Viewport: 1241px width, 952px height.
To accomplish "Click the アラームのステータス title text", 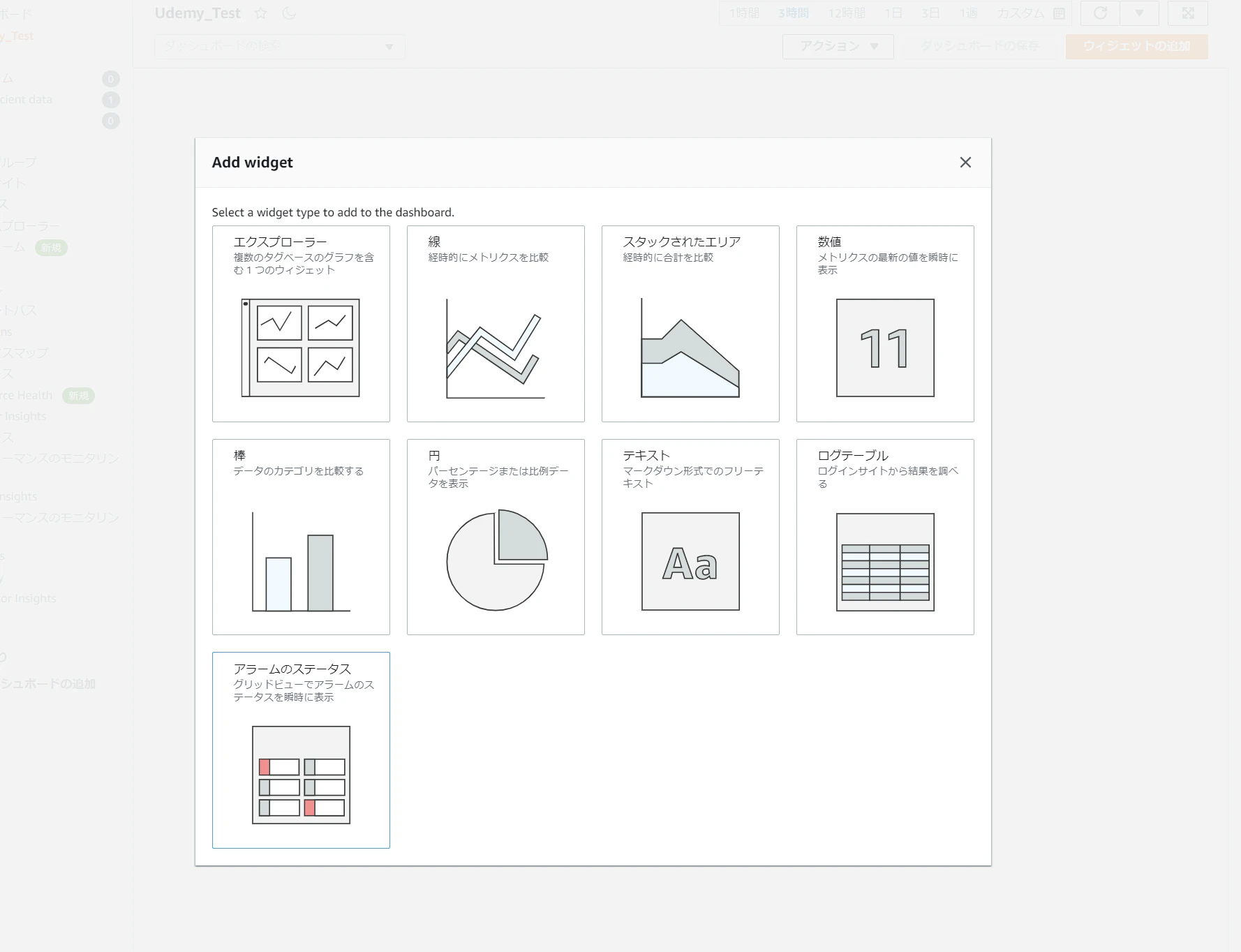I will pyautogui.click(x=292, y=669).
